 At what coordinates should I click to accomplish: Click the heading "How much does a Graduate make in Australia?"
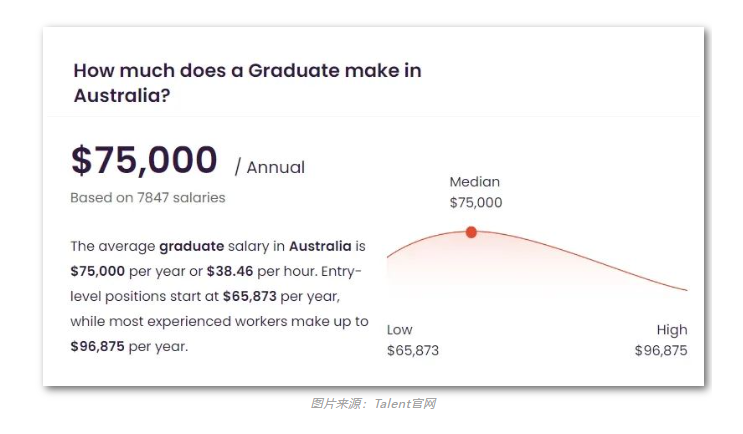click(247, 83)
